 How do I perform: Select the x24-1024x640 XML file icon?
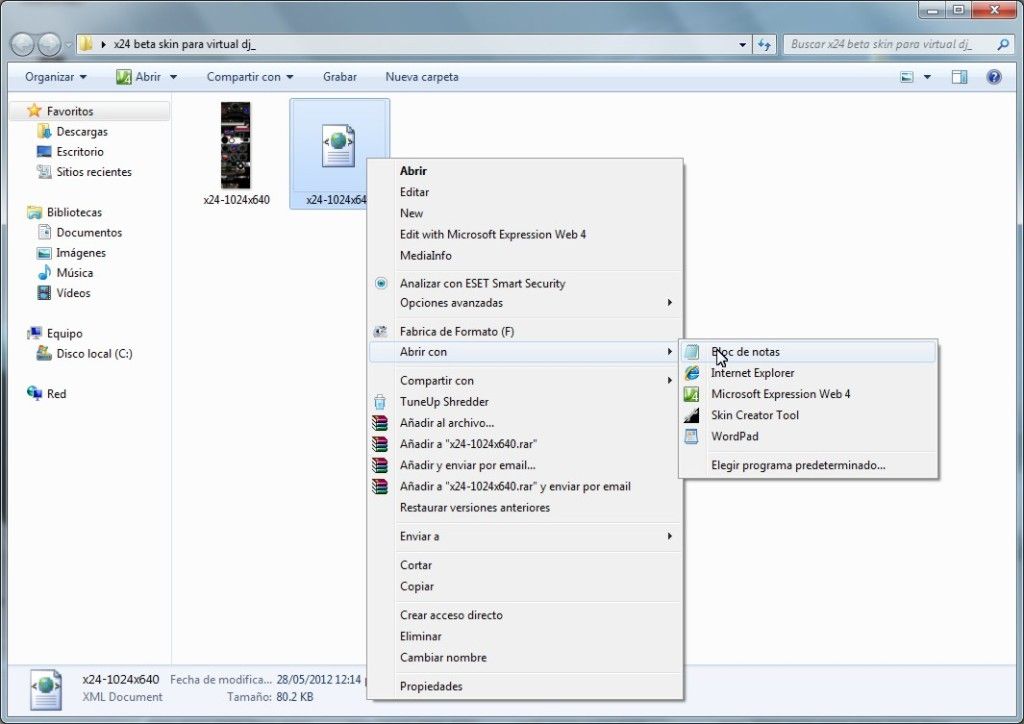338,146
